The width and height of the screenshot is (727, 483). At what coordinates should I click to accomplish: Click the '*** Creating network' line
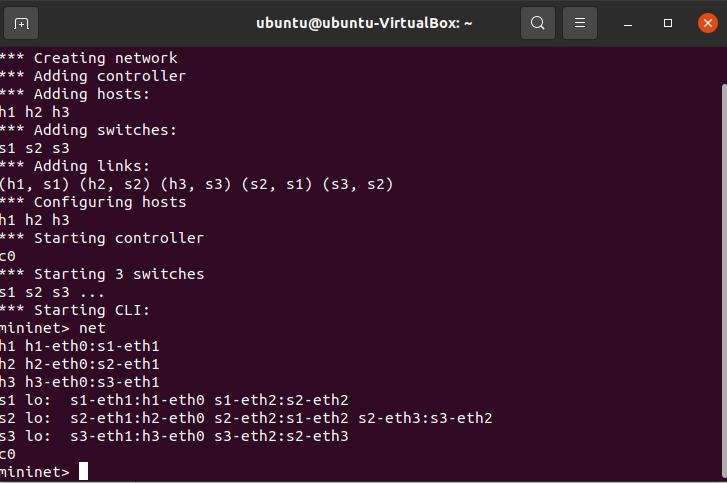[x=89, y=58]
